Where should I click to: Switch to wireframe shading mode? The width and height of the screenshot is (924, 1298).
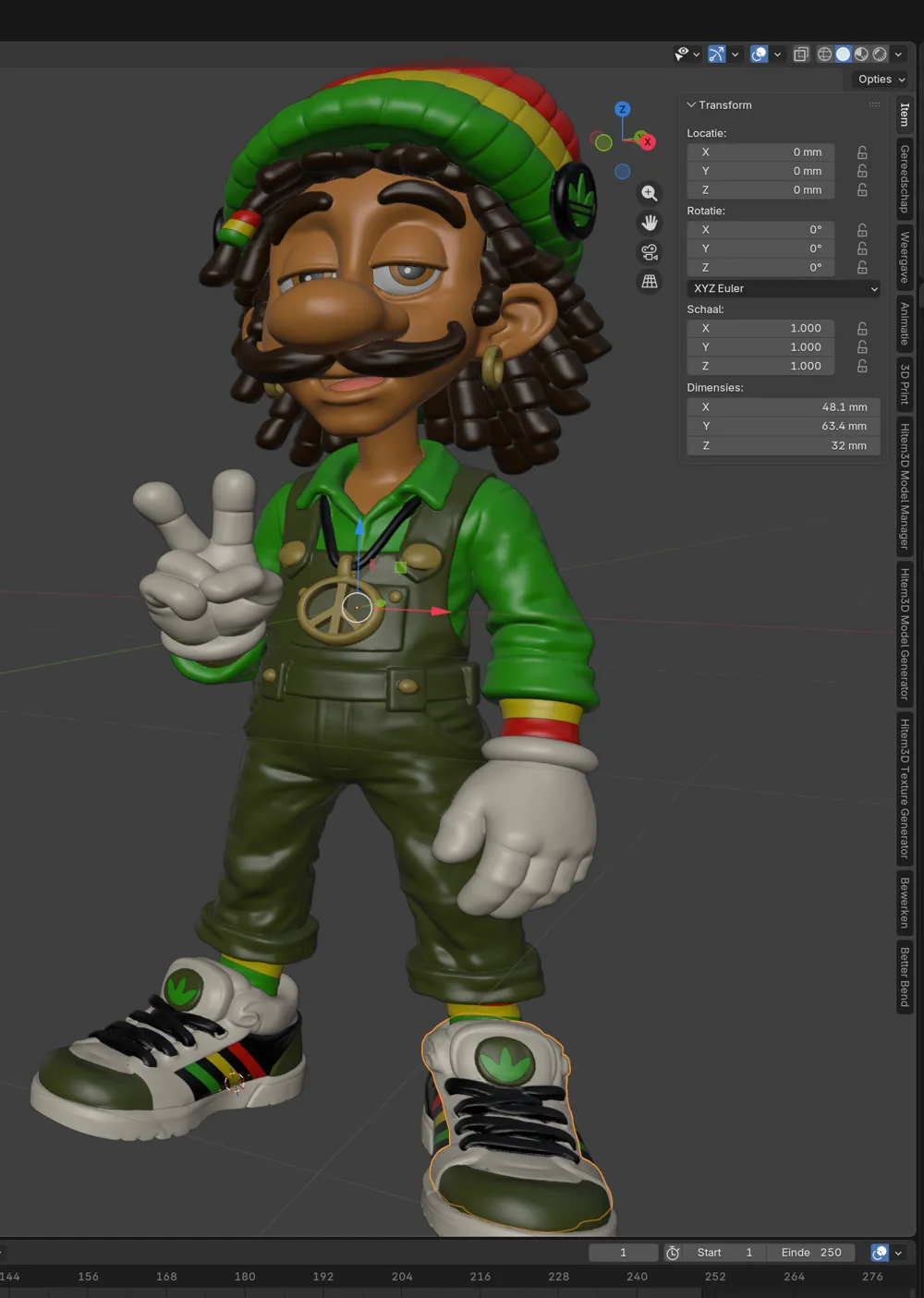pyautogui.click(x=824, y=55)
